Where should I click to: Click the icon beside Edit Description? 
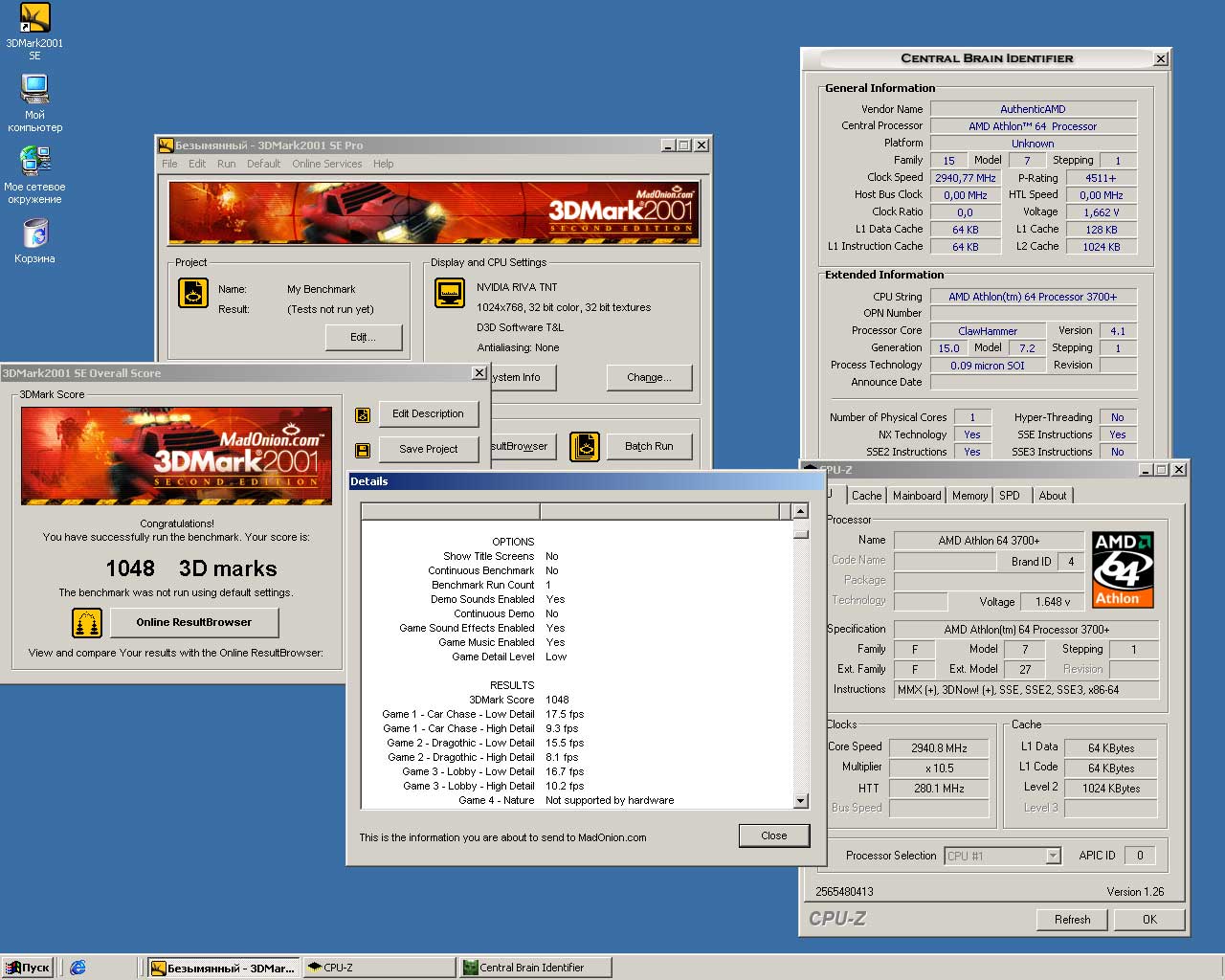pyautogui.click(x=363, y=414)
